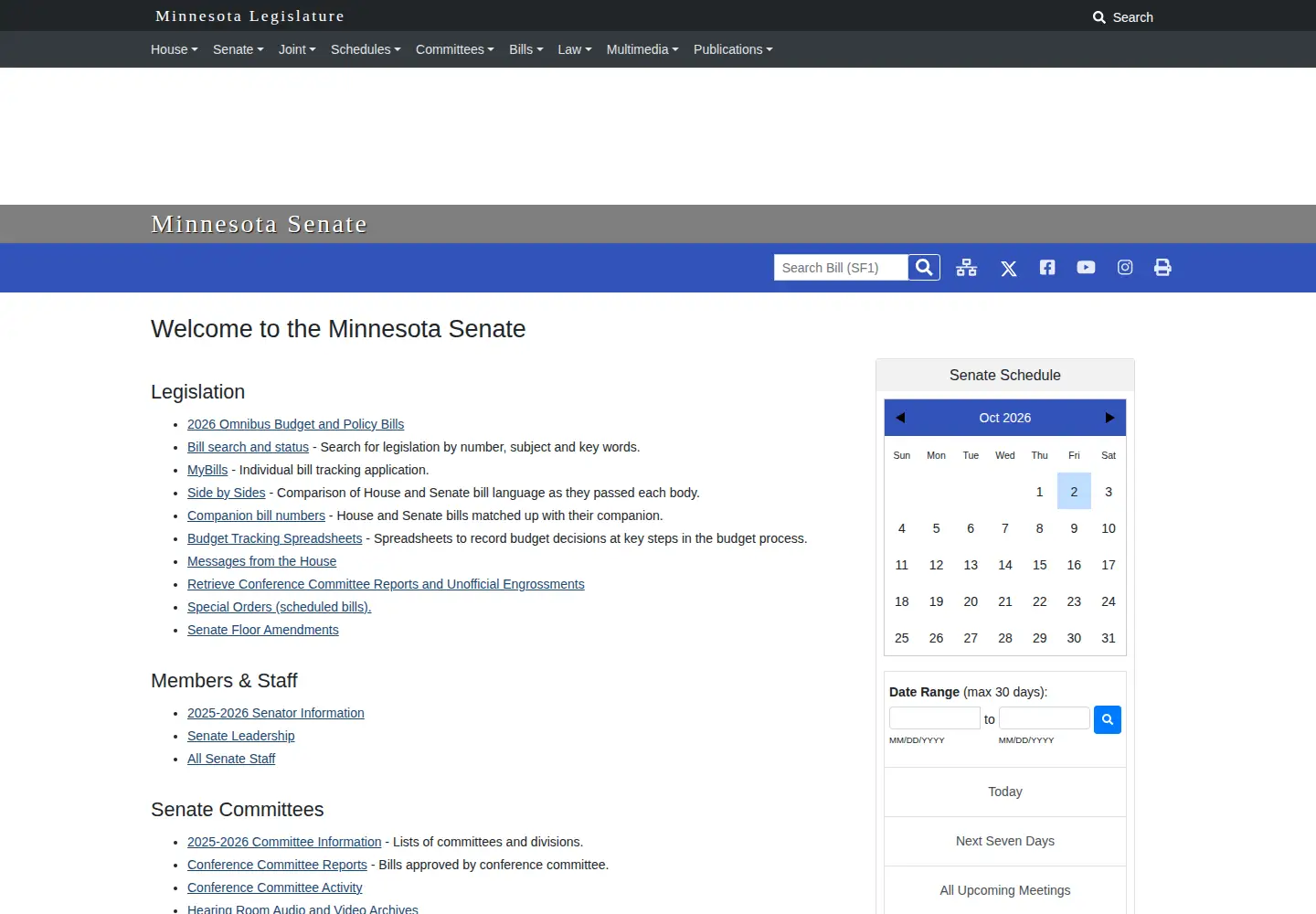Select October 2 on the calendar
Screen dimensions: 1316x914
1074,492
